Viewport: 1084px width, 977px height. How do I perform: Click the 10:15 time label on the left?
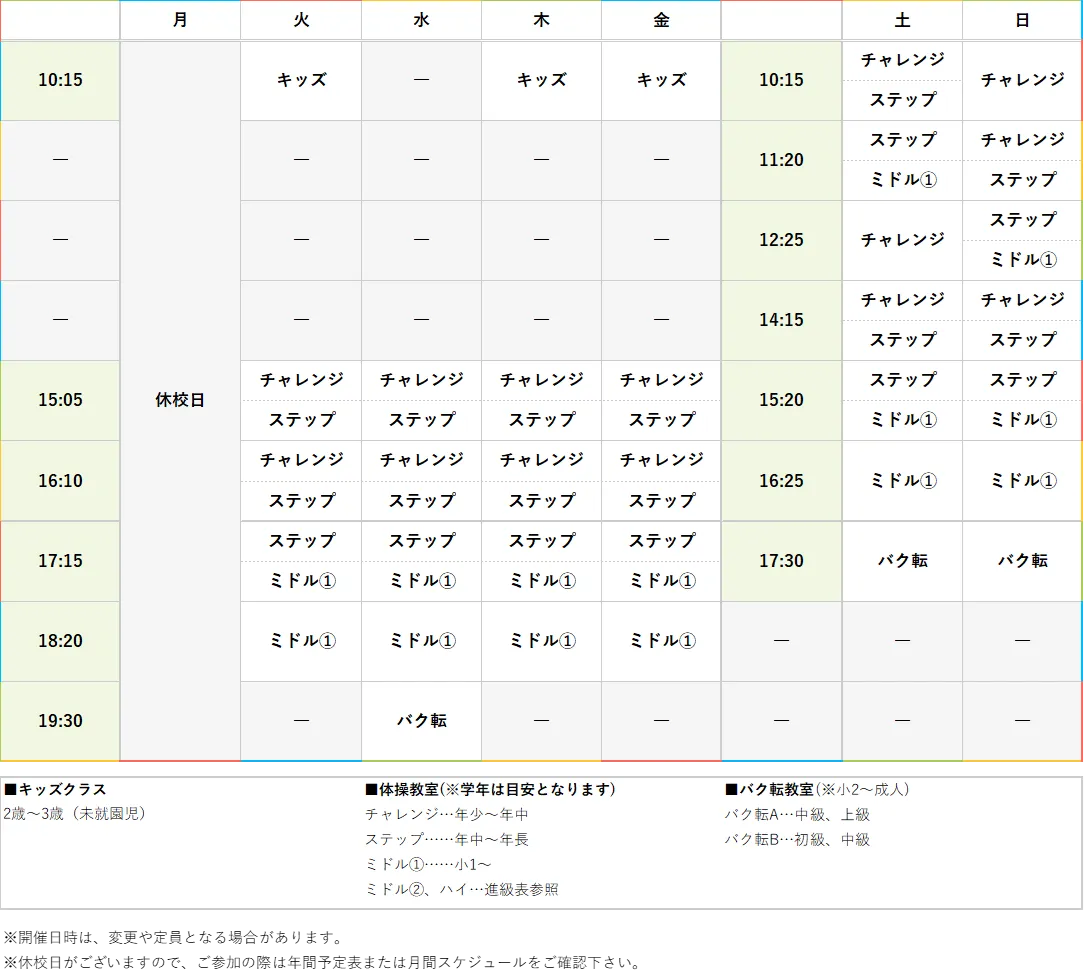coord(59,80)
